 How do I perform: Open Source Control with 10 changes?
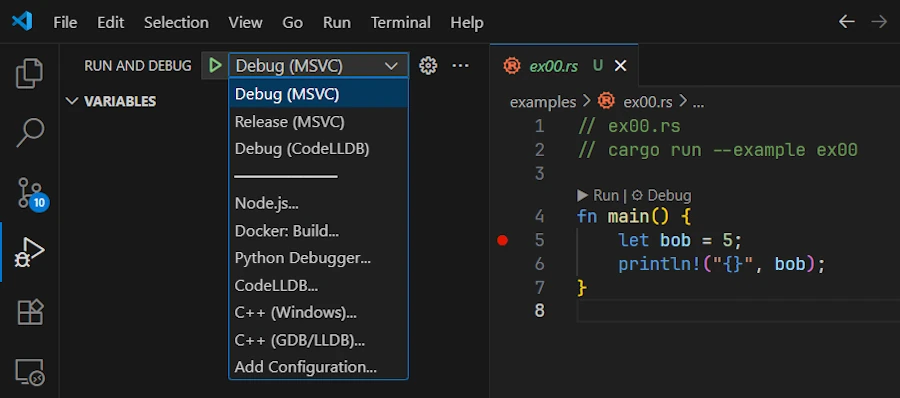(x=31, y=194)
